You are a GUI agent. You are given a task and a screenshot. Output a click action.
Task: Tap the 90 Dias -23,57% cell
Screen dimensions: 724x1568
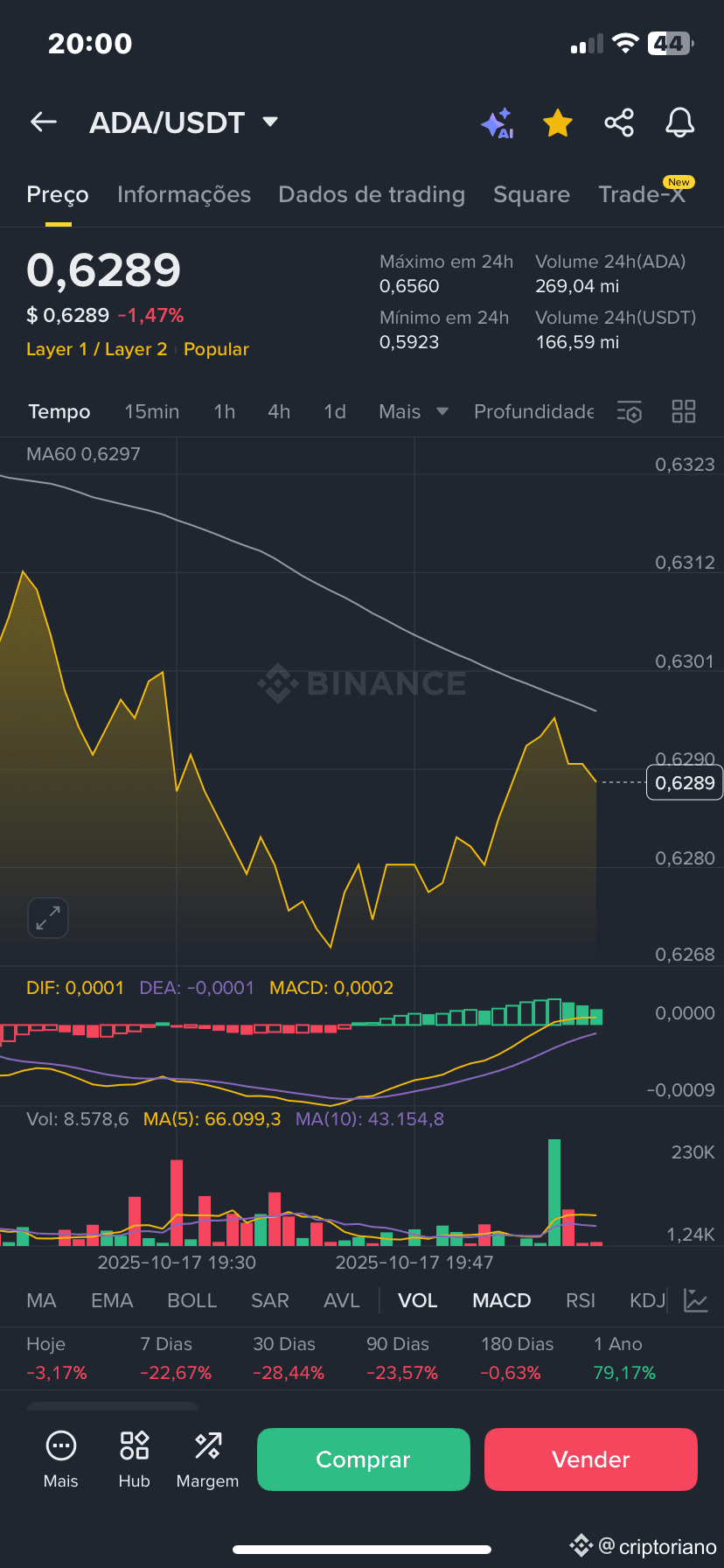(402, 1358)
